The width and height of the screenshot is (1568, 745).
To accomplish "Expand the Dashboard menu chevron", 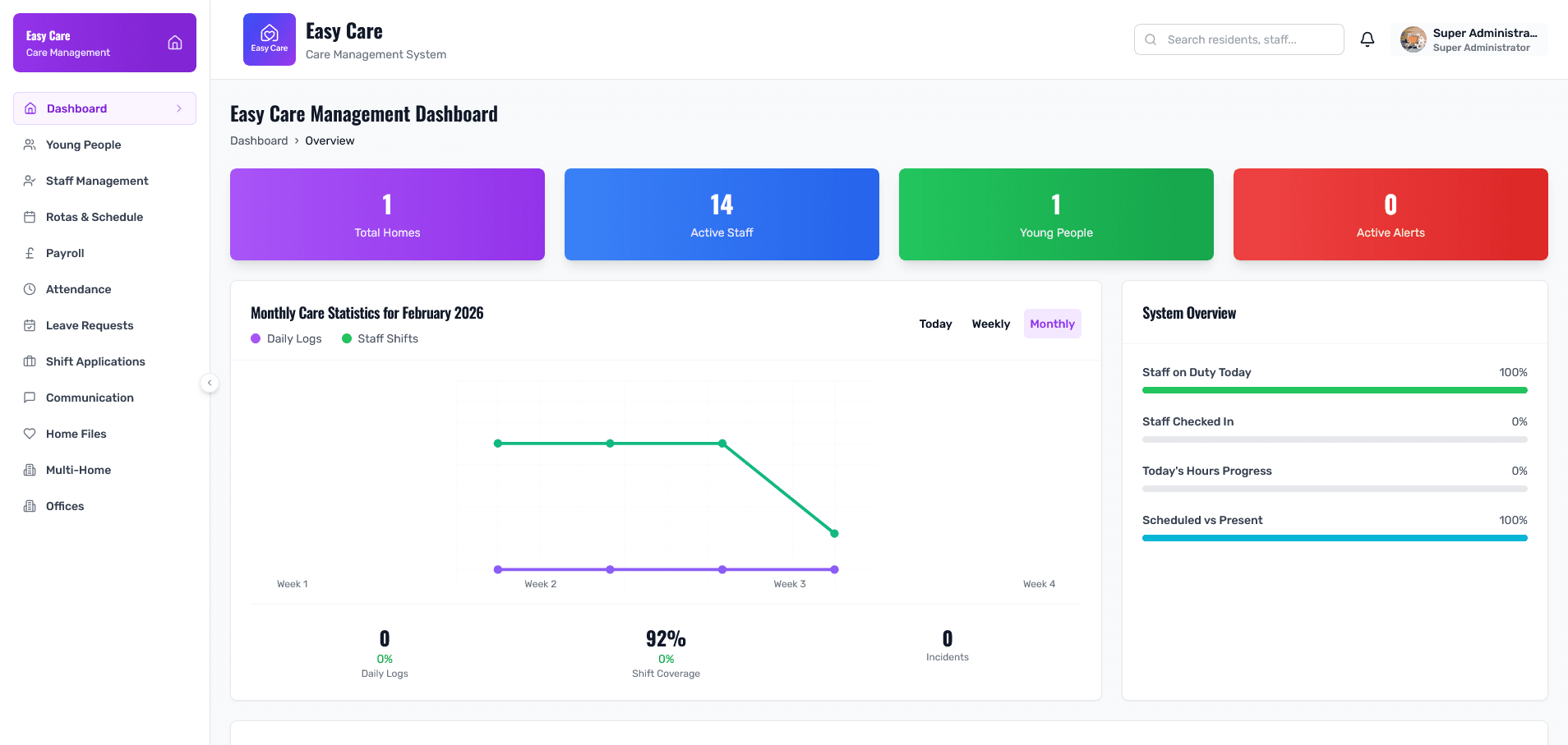I will pos(179,108).
